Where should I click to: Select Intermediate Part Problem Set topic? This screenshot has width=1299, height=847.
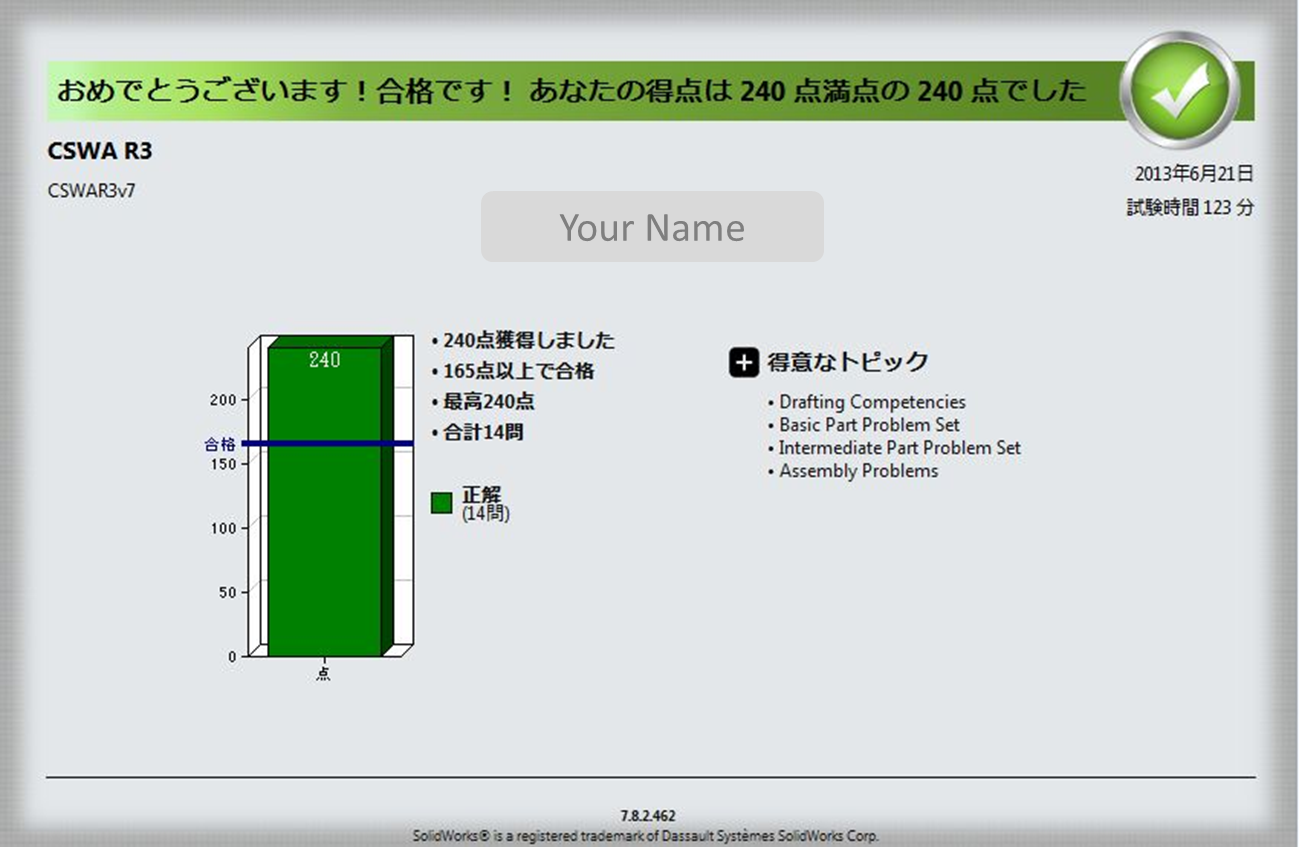(x=900, y=448)
